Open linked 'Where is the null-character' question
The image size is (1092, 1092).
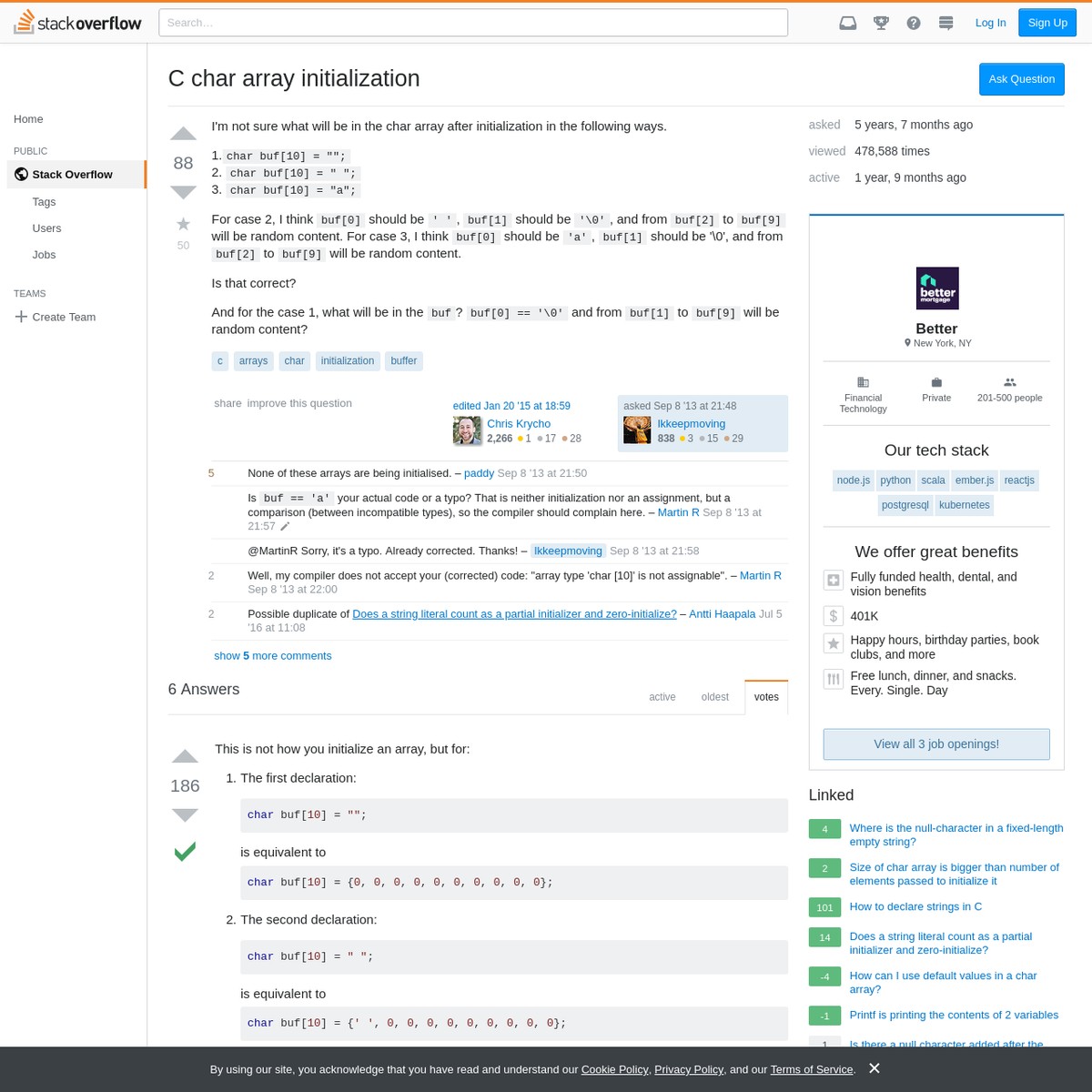coord(956,834)
